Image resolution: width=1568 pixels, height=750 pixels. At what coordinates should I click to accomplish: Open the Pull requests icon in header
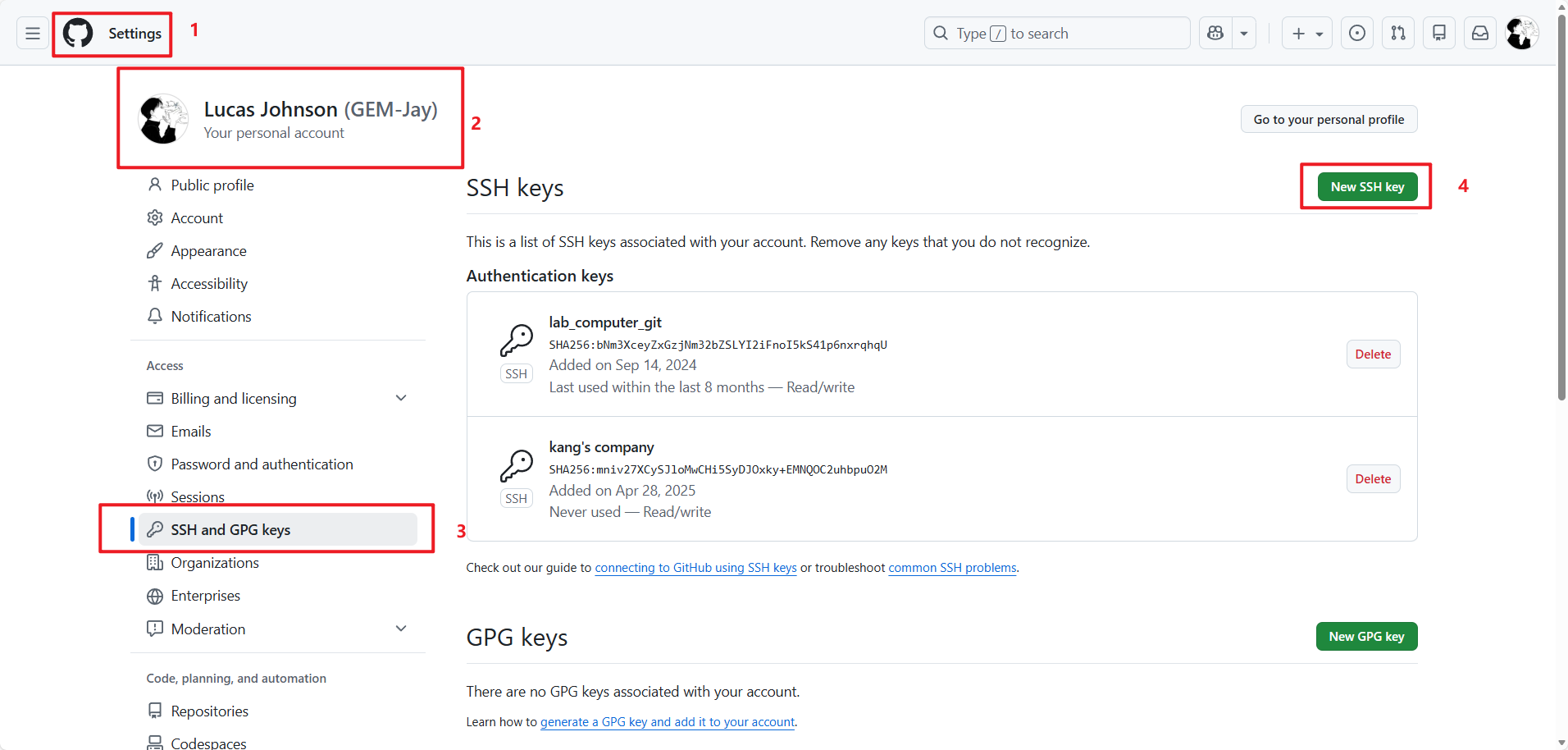click(1398, 34)
